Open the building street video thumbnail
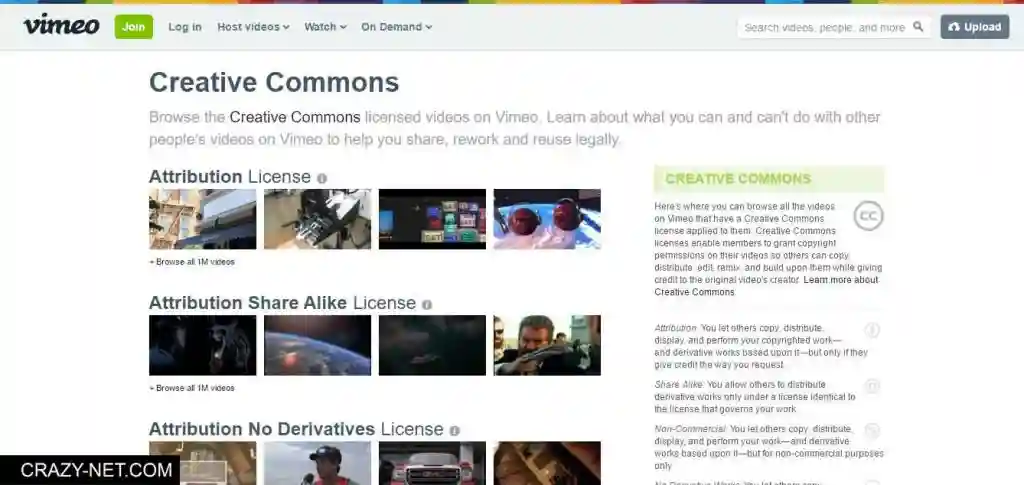This screenshot has height=485, width=1024. click(202, 219)
